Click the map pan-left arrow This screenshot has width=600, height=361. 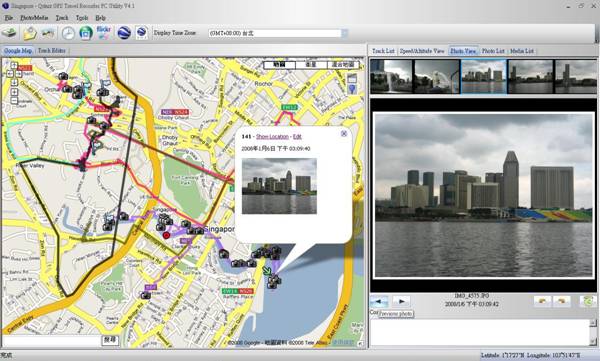tap(10, 74)
